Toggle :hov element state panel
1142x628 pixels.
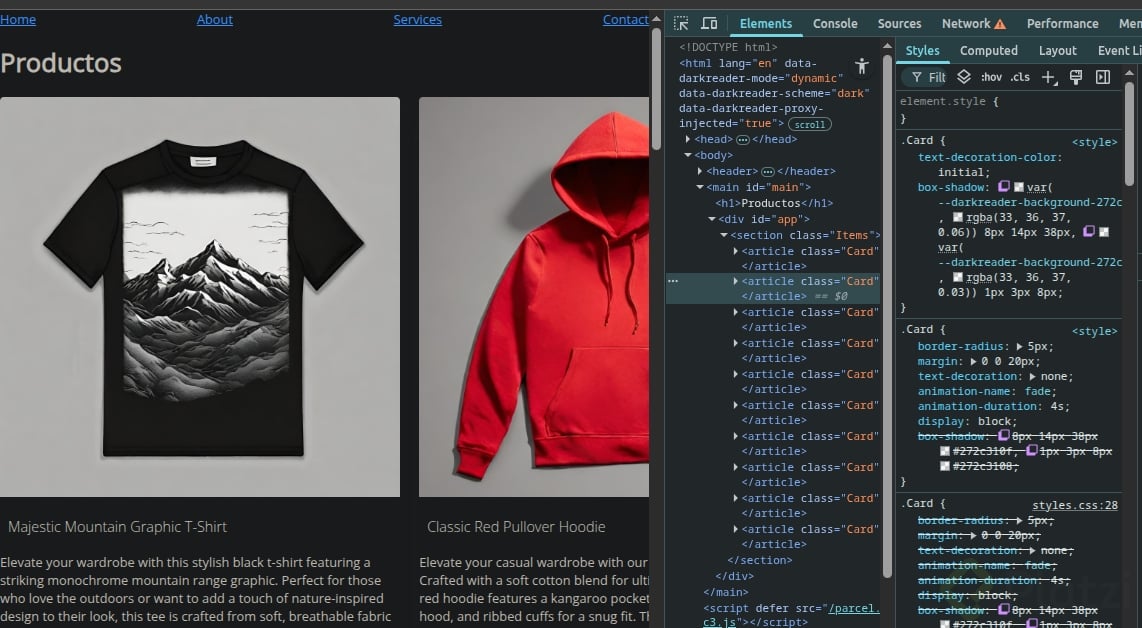[991, 77]
